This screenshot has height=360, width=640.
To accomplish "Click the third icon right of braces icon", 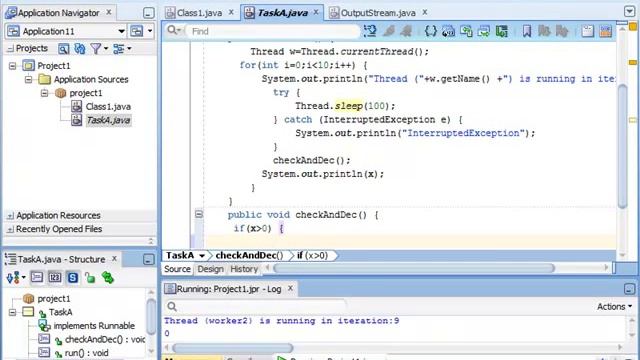I will point(484,31).
